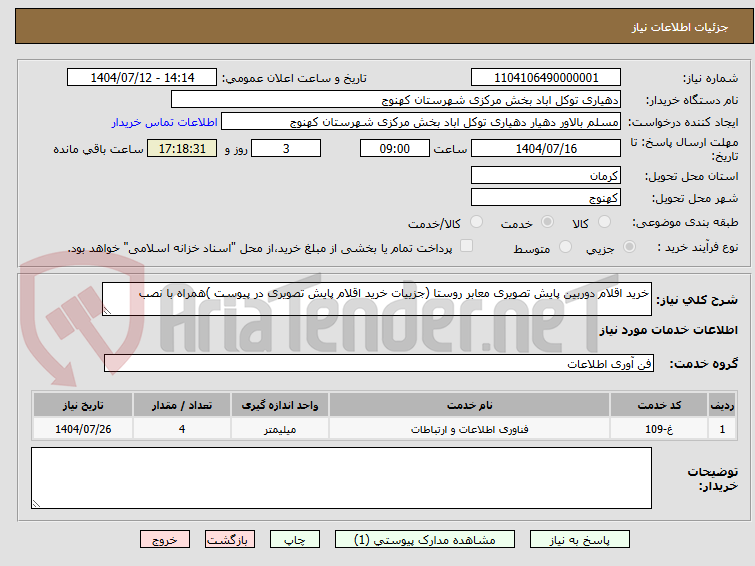Click row number cell 1
755x566 pixels.
tap(722, 429)
